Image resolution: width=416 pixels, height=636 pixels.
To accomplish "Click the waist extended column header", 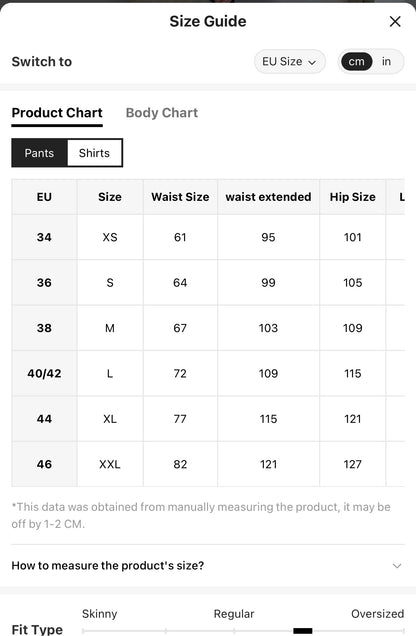I will pos(268,197).
